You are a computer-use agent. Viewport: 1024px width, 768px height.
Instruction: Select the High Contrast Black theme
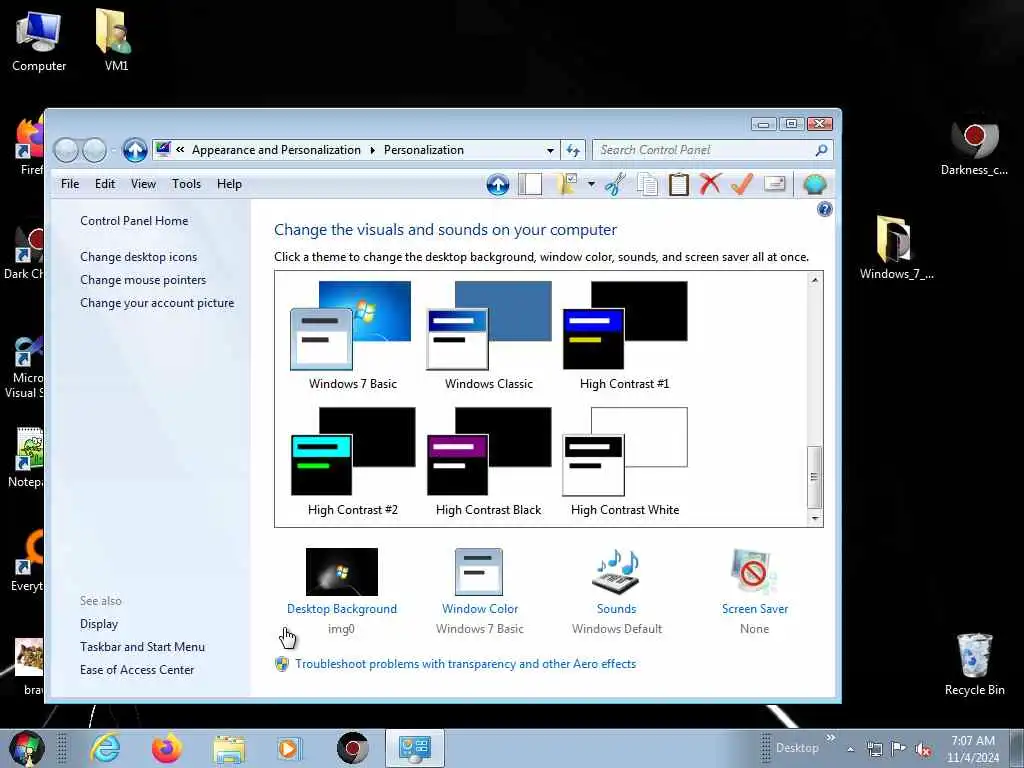(x=488, y=462)
